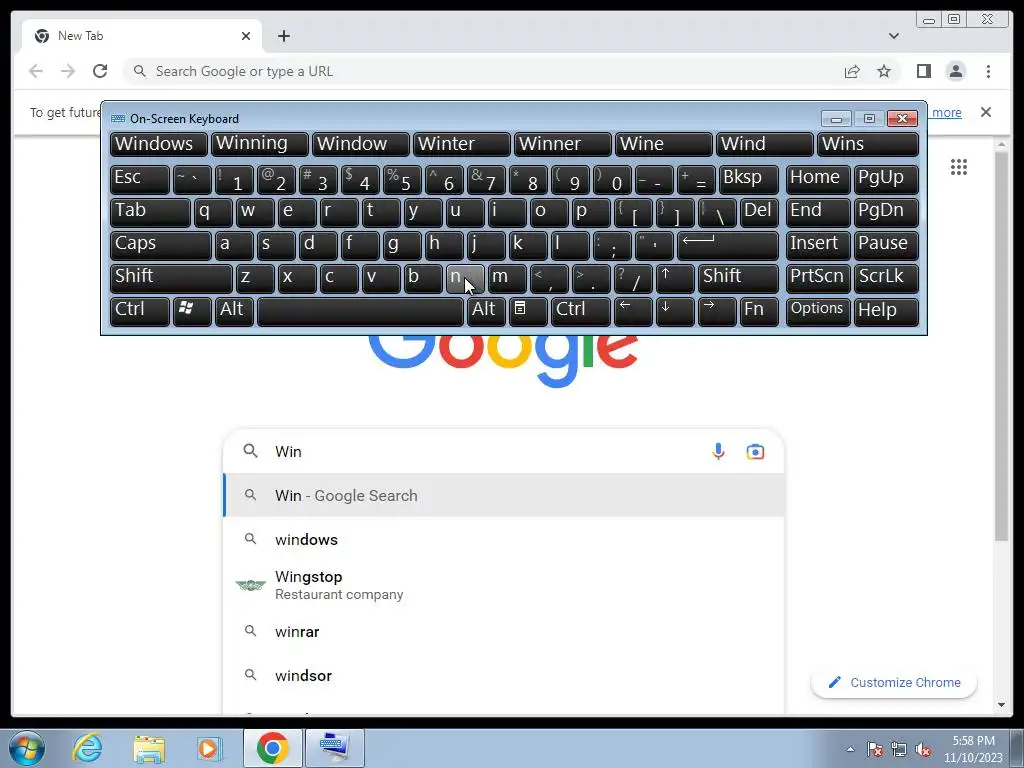Click the Enter key on On-Screen Keyboard
The height and width of the screenshot is (768, 1024).
coord(728,245)
